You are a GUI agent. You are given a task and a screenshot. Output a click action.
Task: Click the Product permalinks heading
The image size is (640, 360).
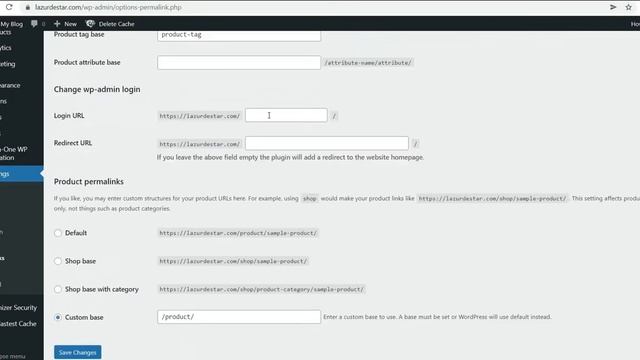click(x=89, y=182)
